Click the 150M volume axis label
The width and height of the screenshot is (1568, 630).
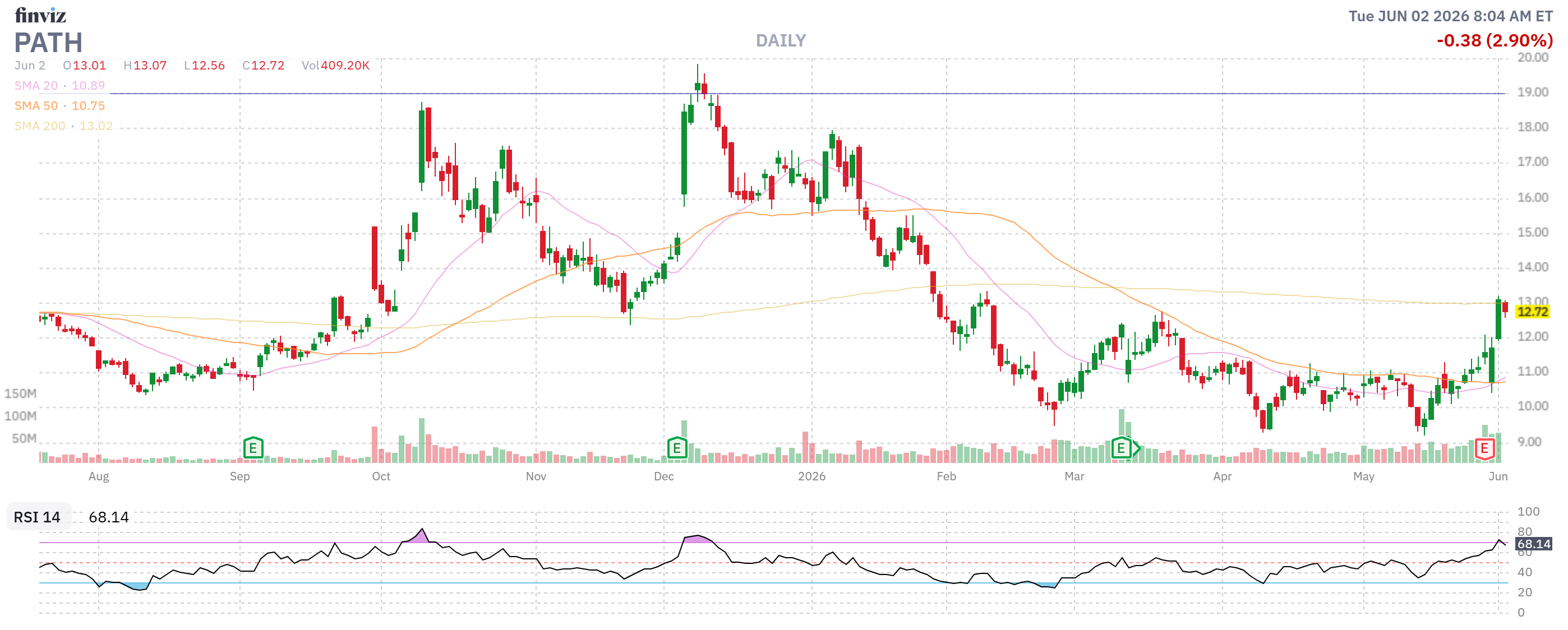20,394
